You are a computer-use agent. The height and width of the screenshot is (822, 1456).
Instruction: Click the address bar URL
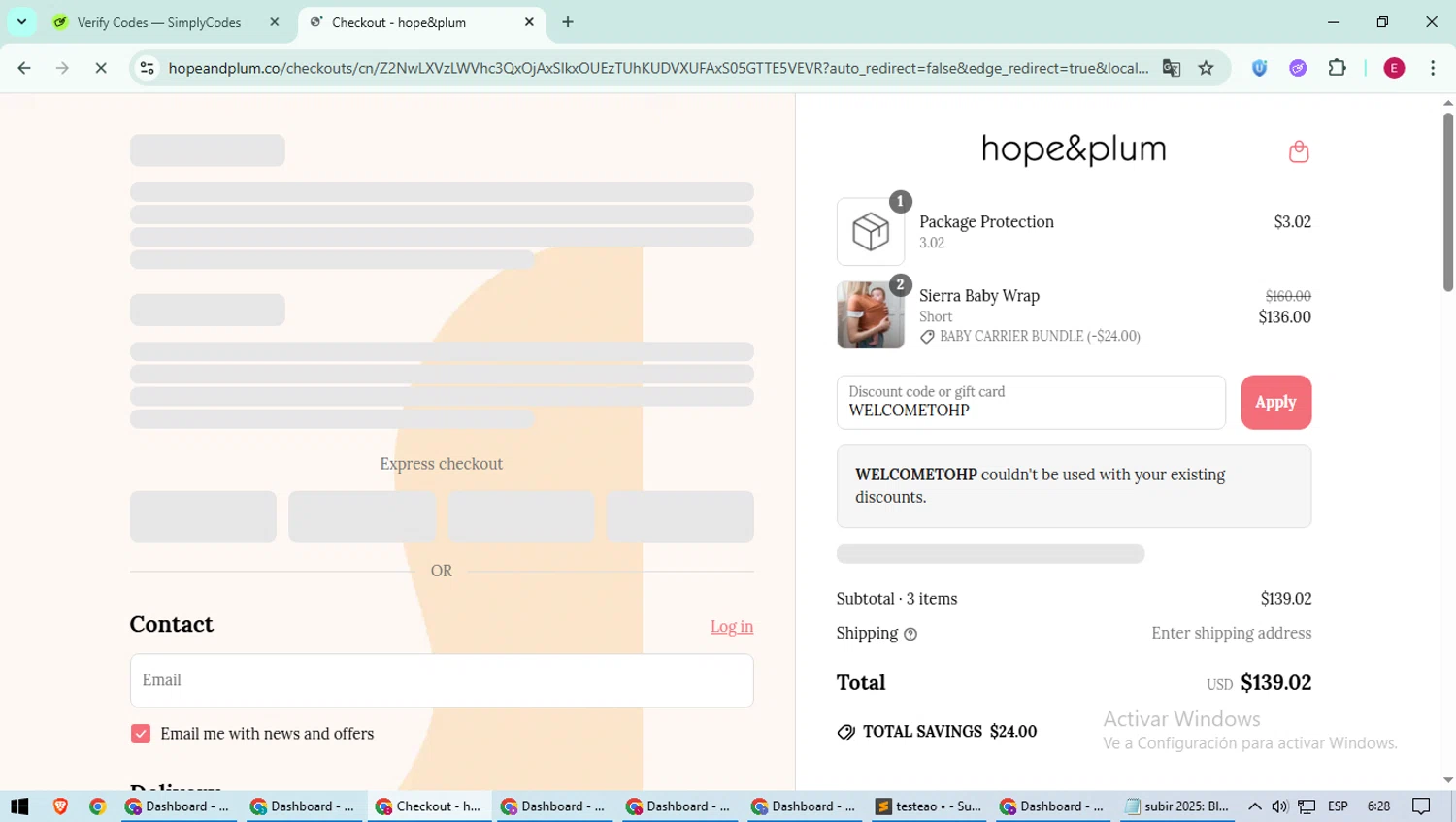pyautogui.click(x=658, y=68)
